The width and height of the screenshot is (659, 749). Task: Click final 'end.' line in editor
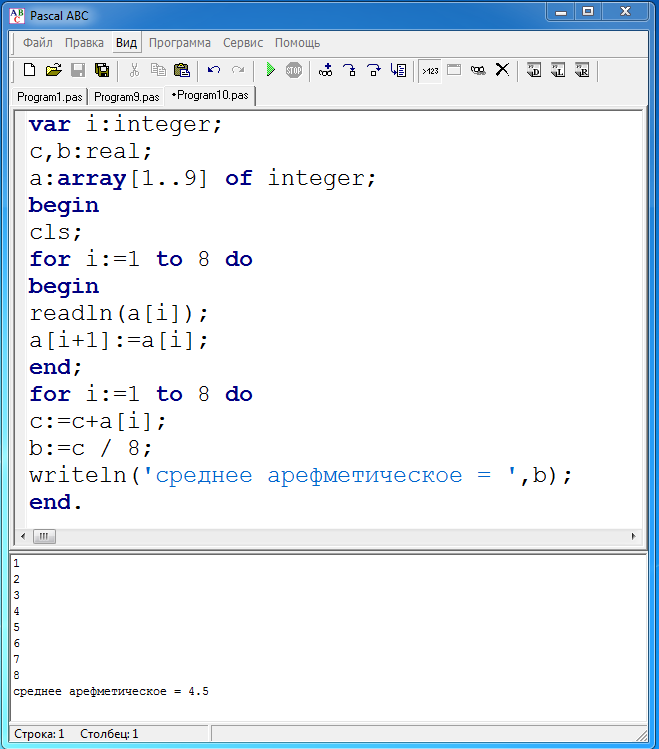pos(55,503)
